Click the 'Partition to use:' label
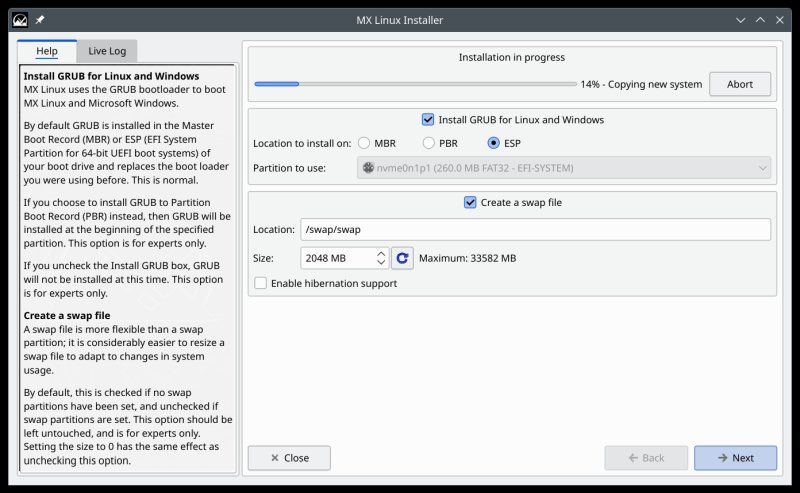This screenshot has width=800, height=493. click(x=289, y=168)
